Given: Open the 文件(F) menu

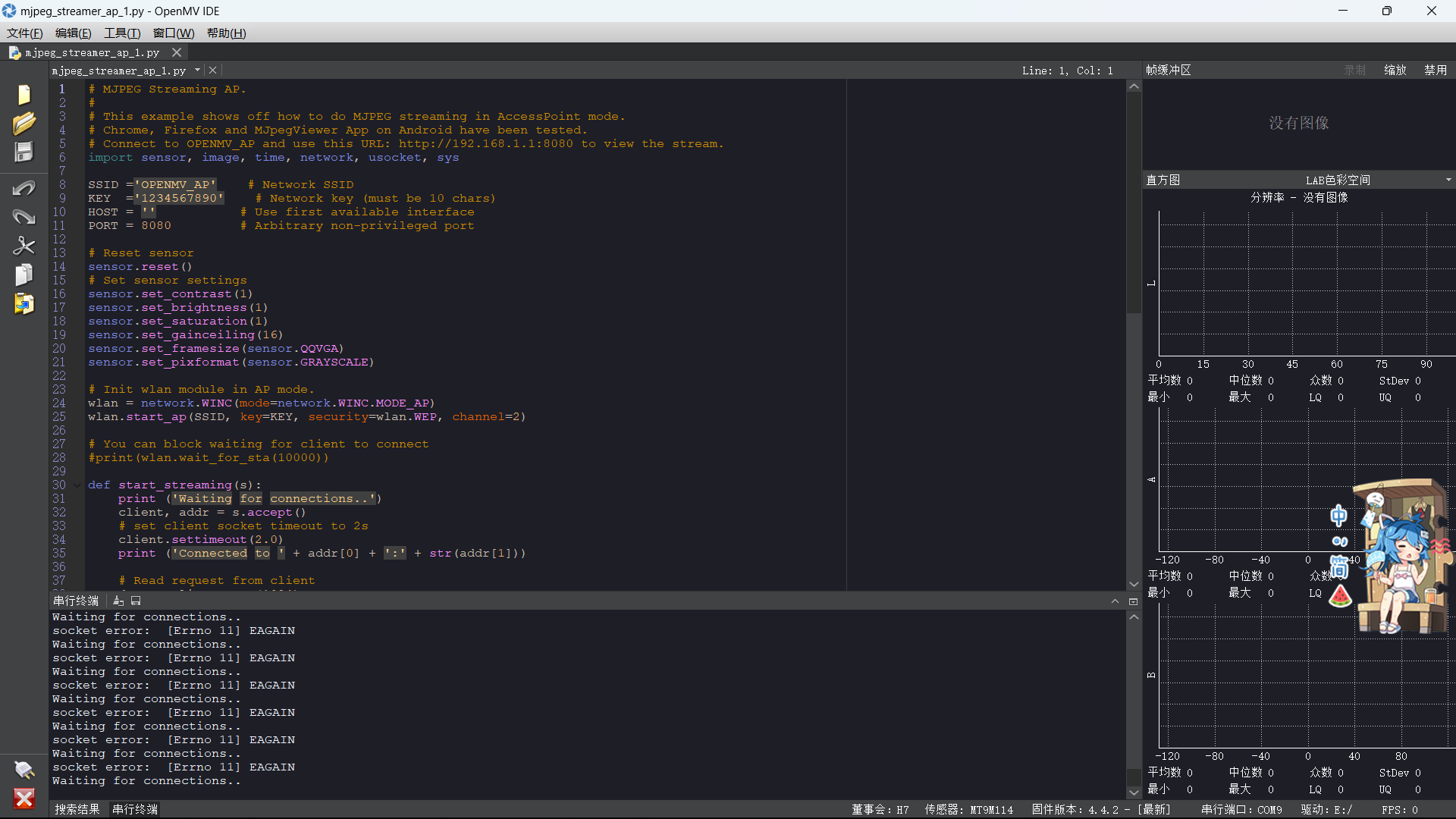Looking at the screenshot, I should 24,33.
